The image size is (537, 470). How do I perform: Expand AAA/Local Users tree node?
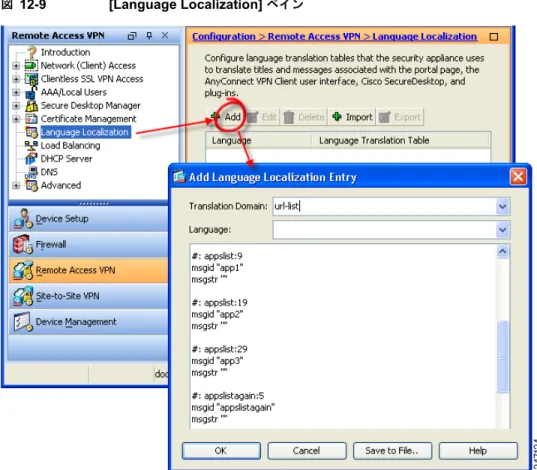pyautogui.click(x=16, y=92)
